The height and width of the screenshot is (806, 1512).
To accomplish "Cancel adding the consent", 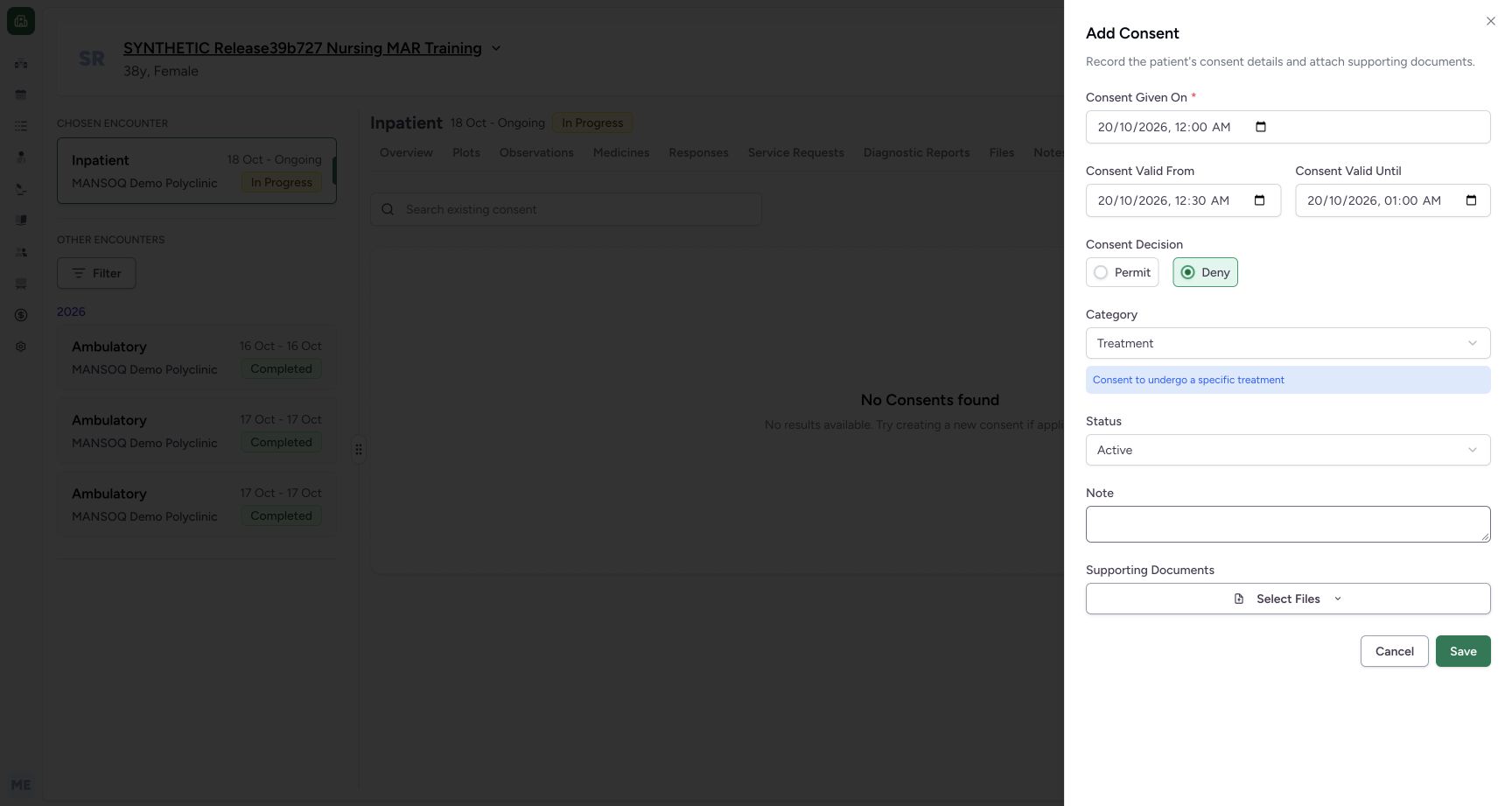I will (1394, 651).
